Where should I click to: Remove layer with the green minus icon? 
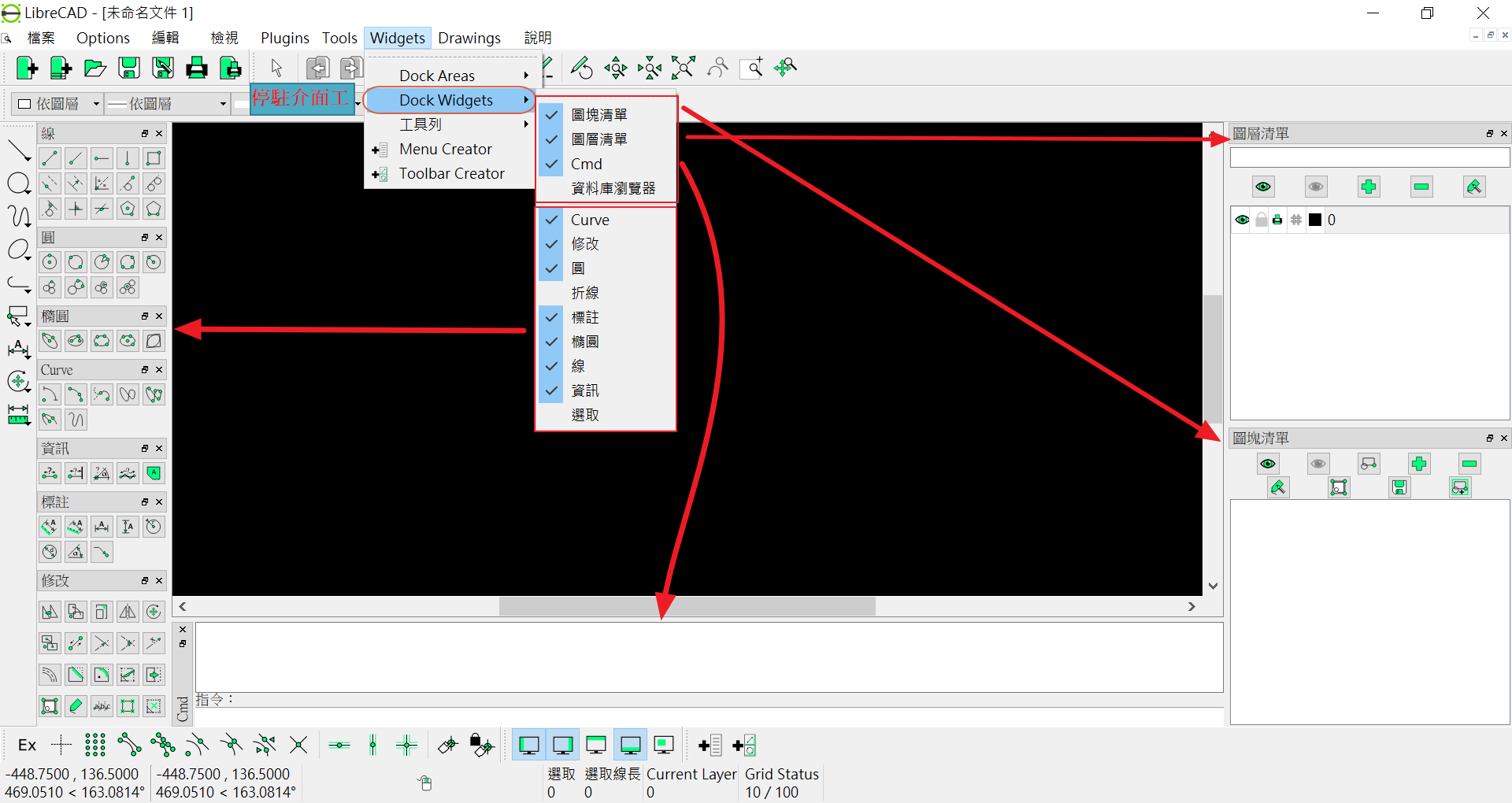tap(1421, 187)
